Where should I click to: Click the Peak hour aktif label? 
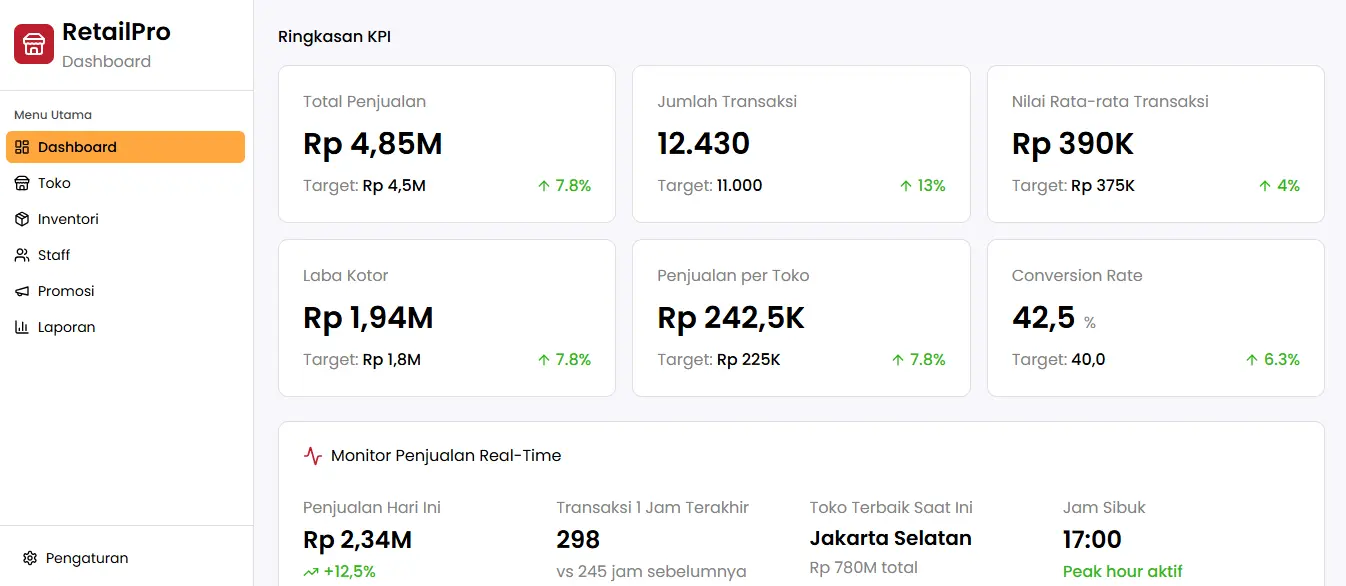click(1123, 571)
